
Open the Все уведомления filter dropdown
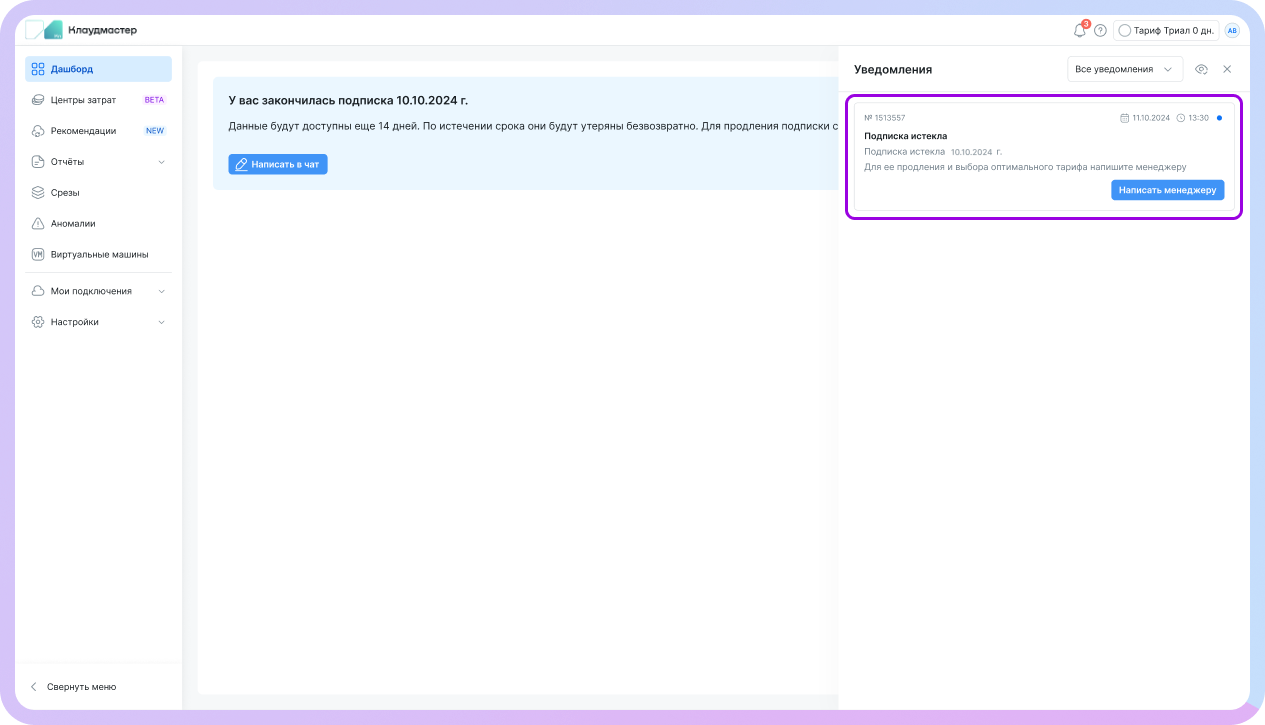[x=1124, y=69]
